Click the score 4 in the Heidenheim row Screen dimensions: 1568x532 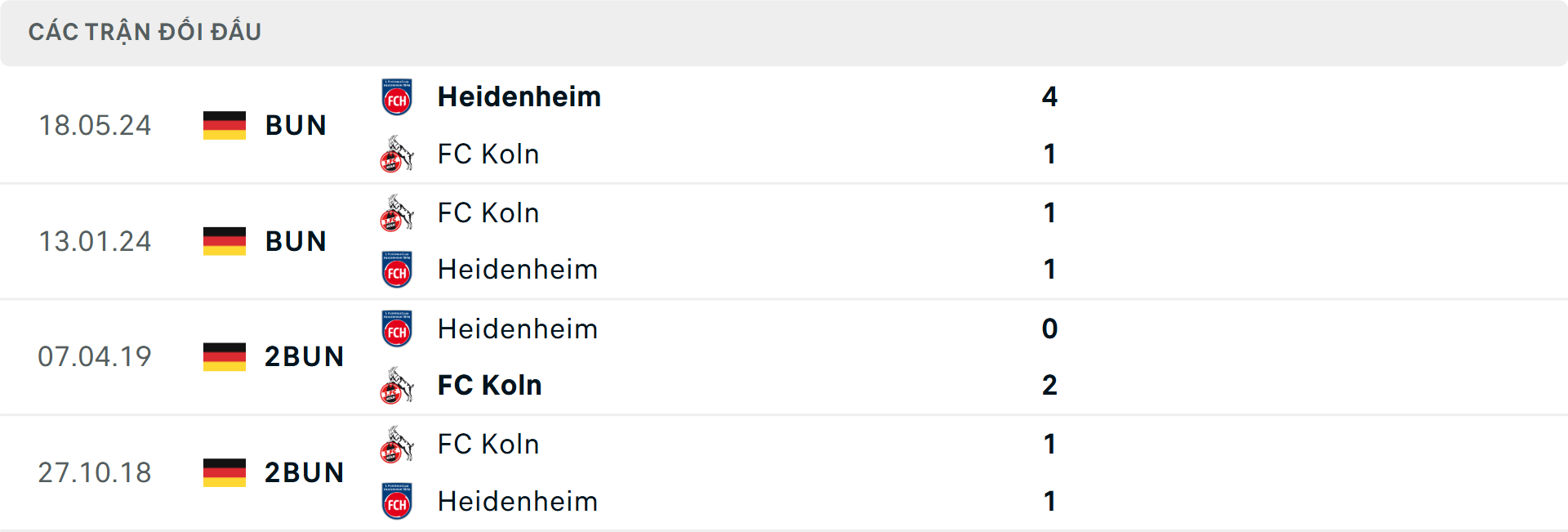1050,96
